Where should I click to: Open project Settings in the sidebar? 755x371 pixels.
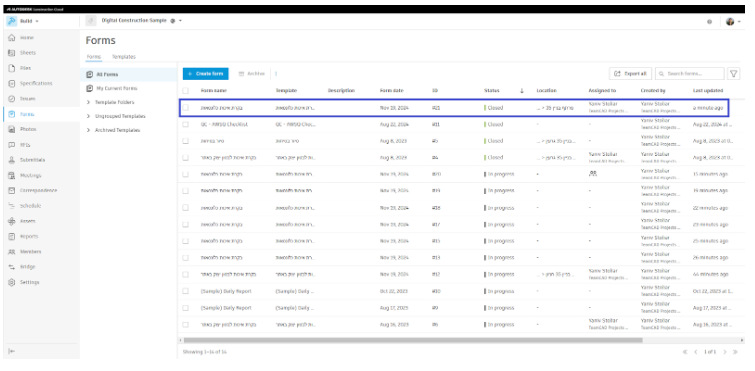tap(29, 282)
